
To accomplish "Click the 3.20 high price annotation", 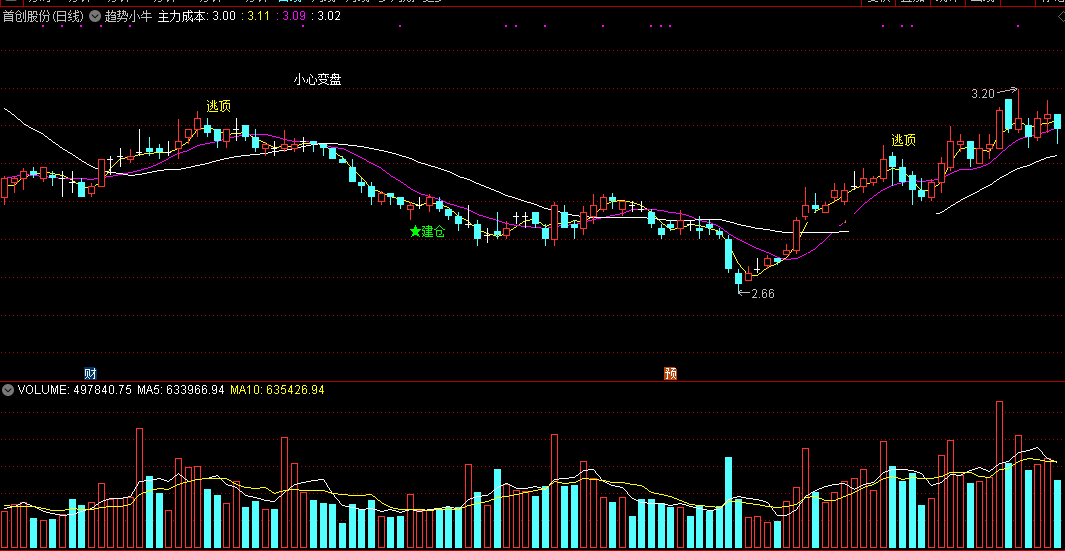I will pos(983,94).
